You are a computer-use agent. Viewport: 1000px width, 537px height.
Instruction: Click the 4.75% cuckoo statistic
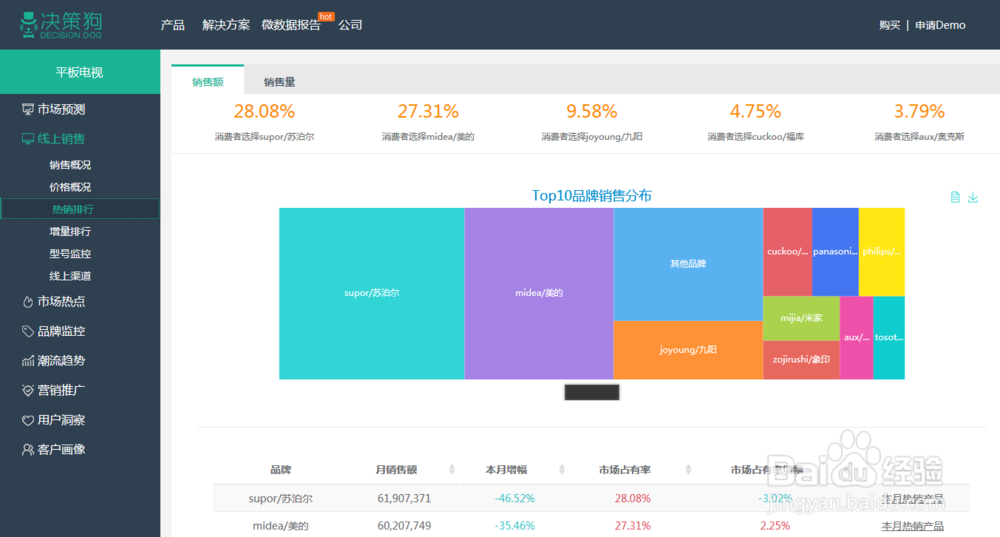pyautogui.click(x=755, y=112)
